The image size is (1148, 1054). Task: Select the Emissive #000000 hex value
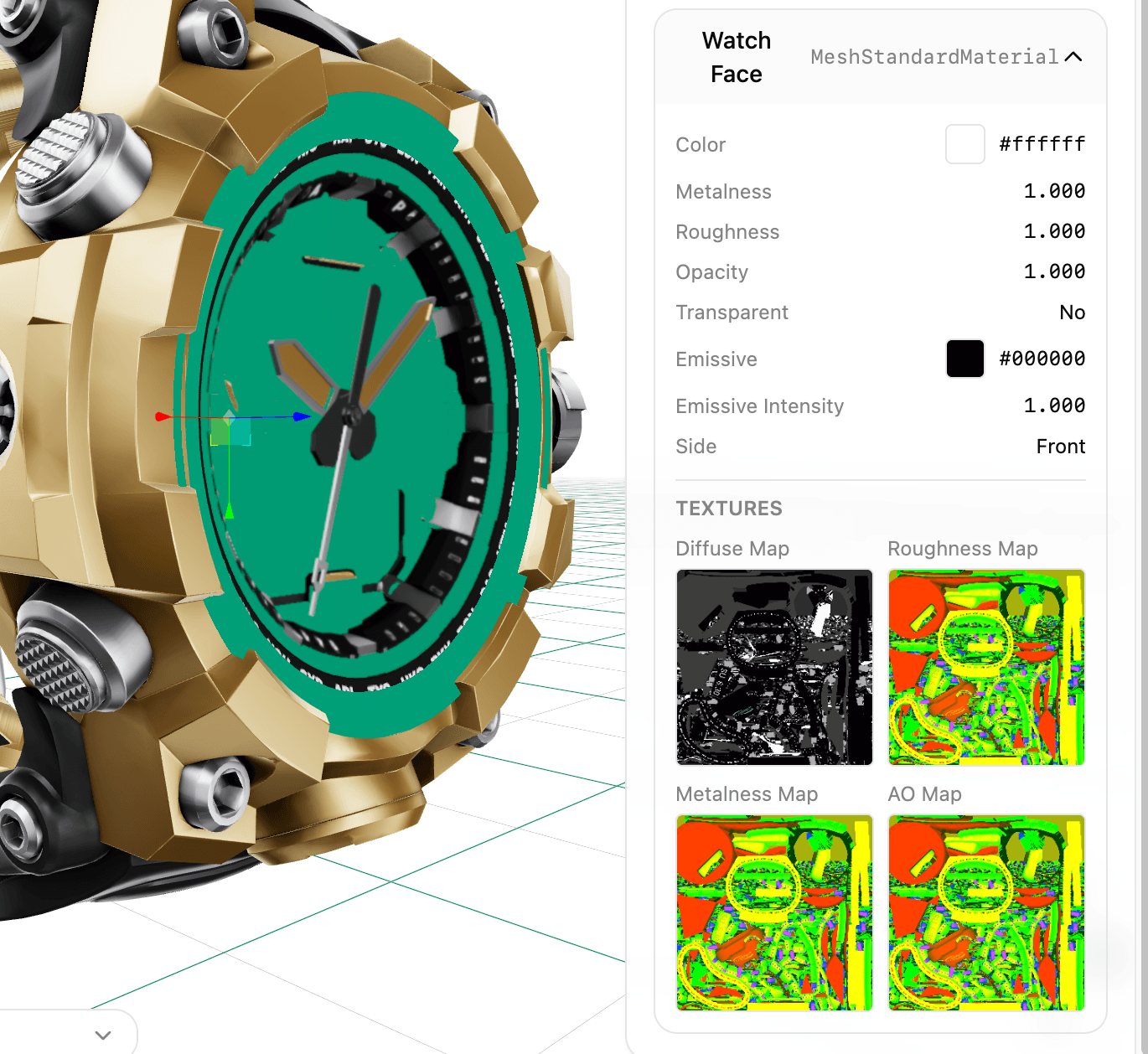point(1042,359)
